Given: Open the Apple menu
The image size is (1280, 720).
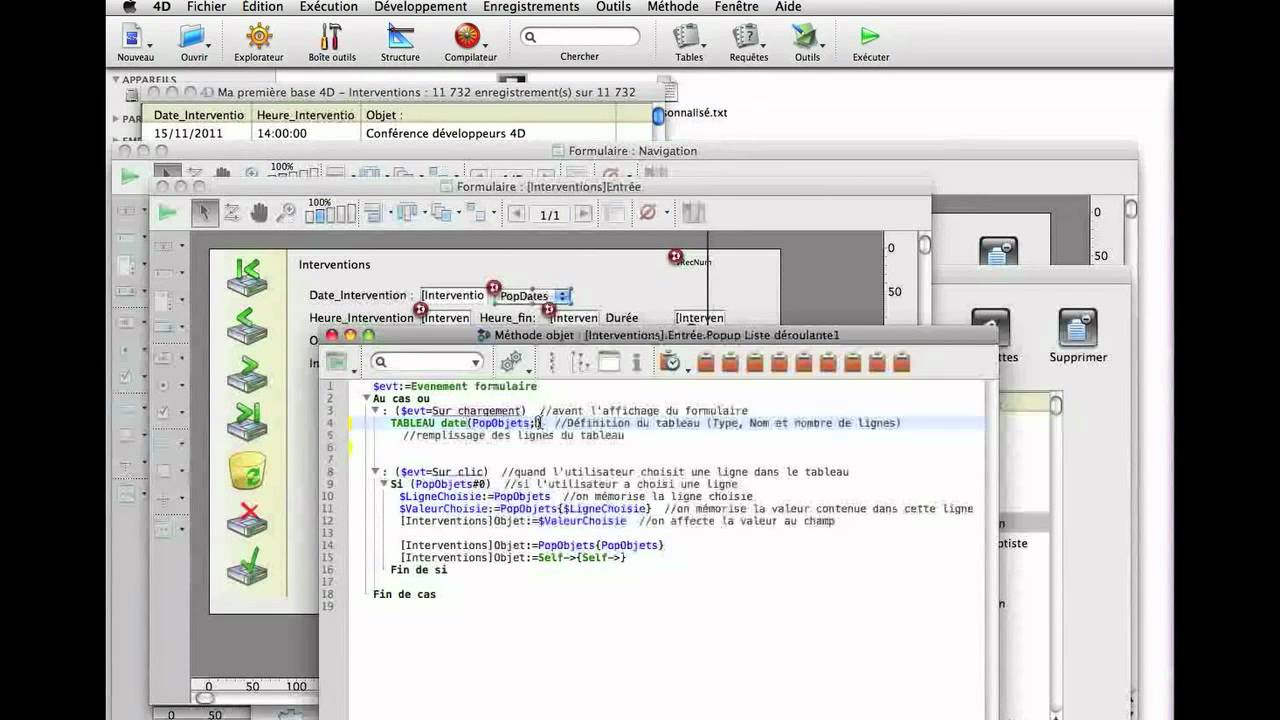Looking at the screenshot, I should click(129, 7).
